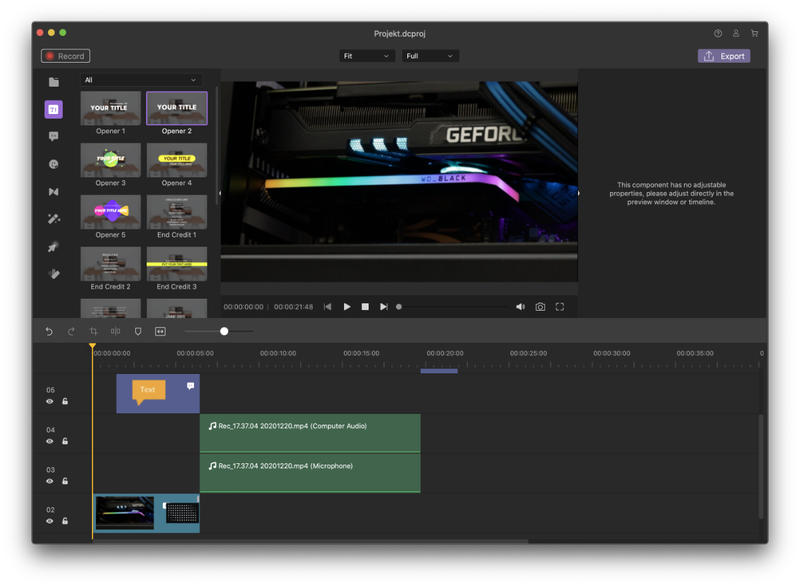Open the stickers sidebar tab
The image size is (800, 586).
coord(54,164)
